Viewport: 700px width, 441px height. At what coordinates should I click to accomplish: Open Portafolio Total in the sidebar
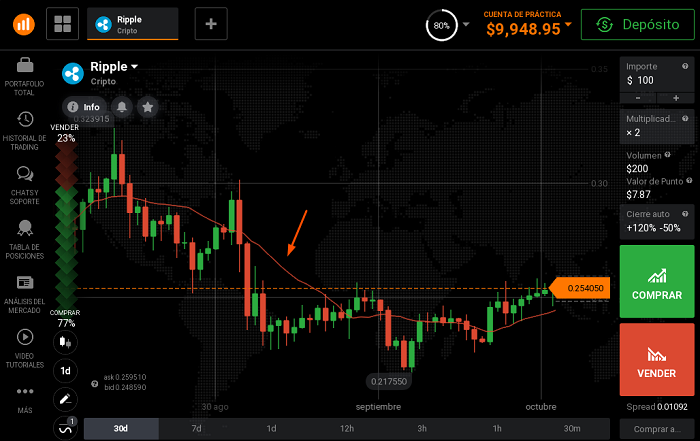click(x=25, y=77)
